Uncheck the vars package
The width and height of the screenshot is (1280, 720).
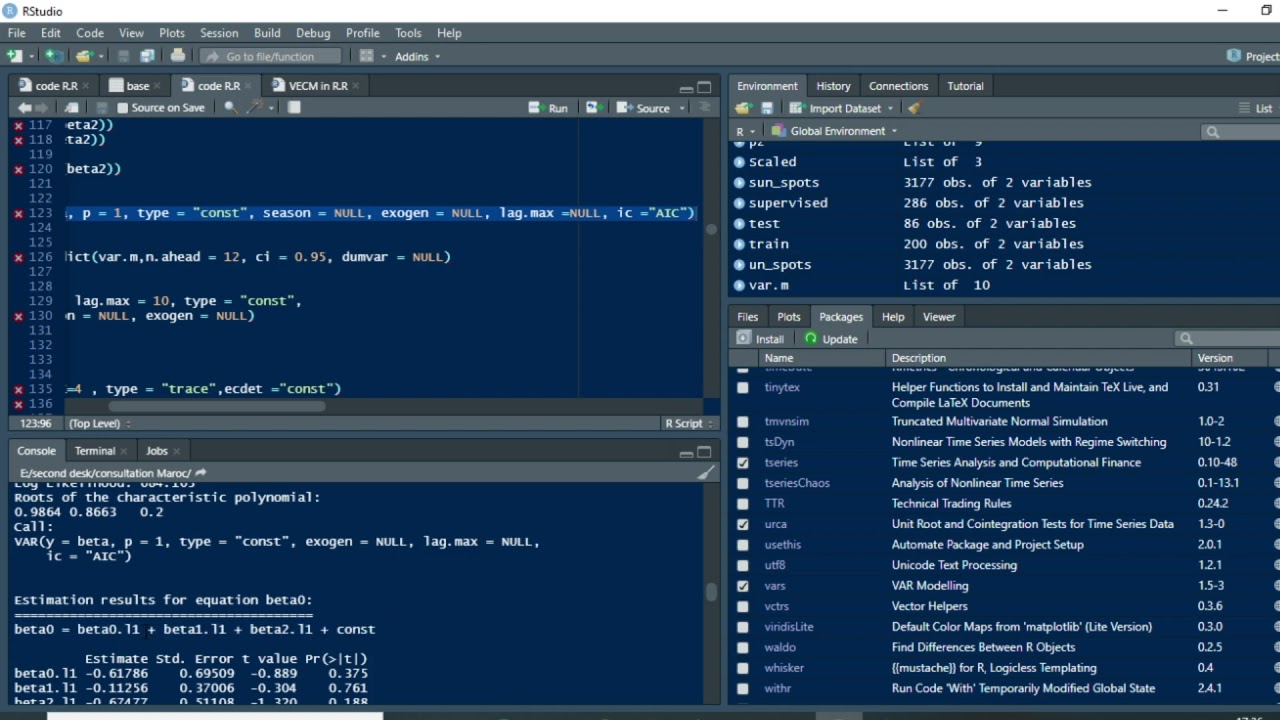pos(743,586)
